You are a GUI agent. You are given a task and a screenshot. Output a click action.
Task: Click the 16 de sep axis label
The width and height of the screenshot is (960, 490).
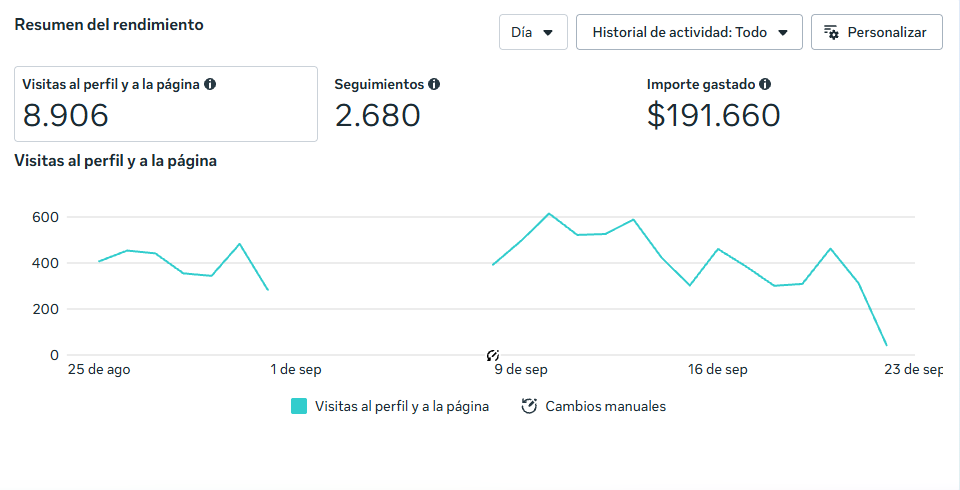tap(718, 369)
